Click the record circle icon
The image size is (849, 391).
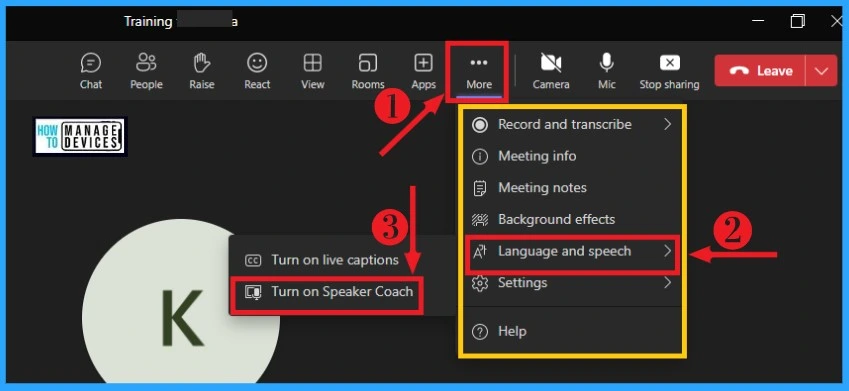(480, 125)
